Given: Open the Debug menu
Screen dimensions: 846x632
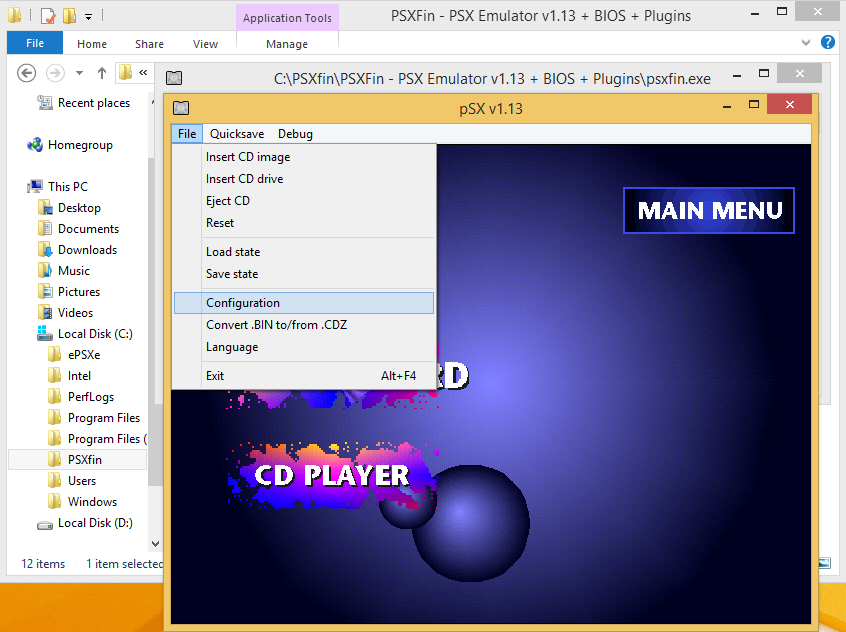Looking at the screenshot, I should click(295, 133).
